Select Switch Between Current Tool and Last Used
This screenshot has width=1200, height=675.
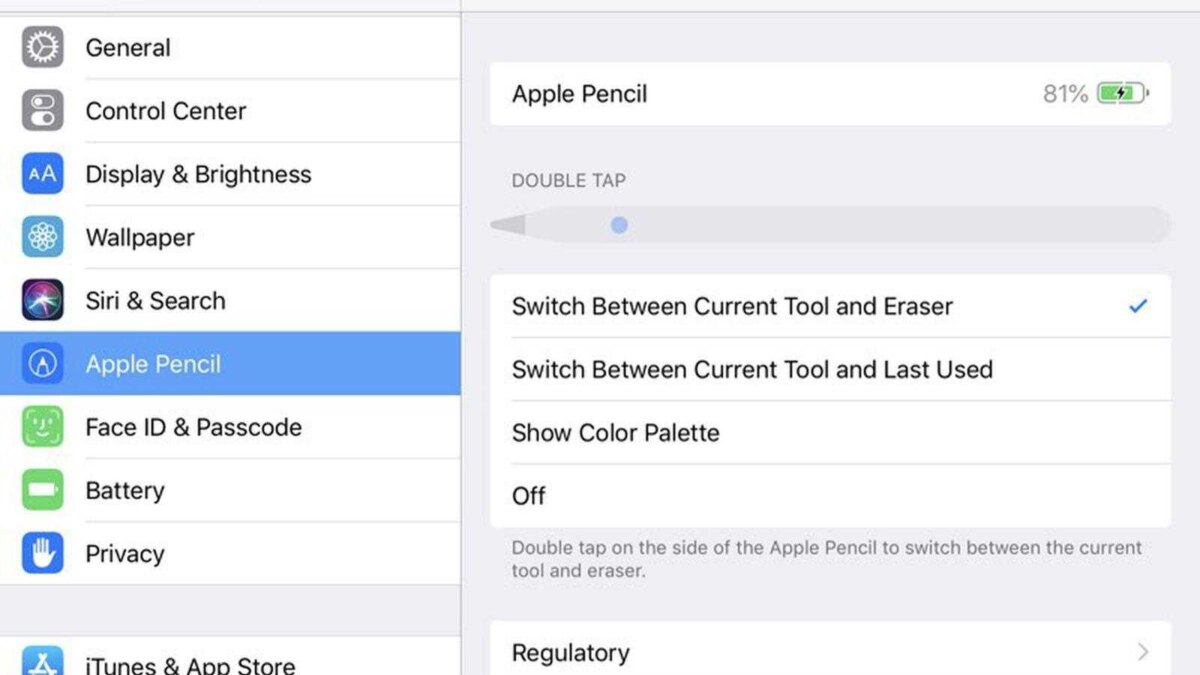pos(752,369)
